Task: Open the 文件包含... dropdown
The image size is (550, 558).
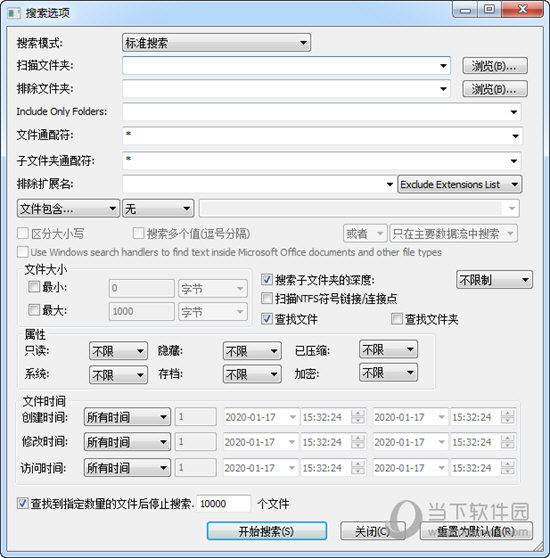Action: [x=68, y=209]
